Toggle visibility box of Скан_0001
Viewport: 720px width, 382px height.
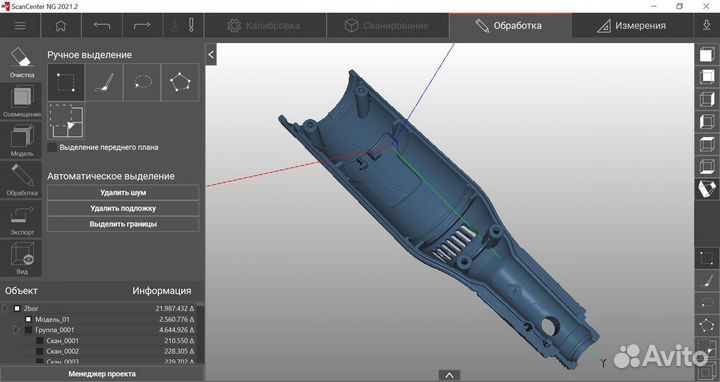coord(40,341)
